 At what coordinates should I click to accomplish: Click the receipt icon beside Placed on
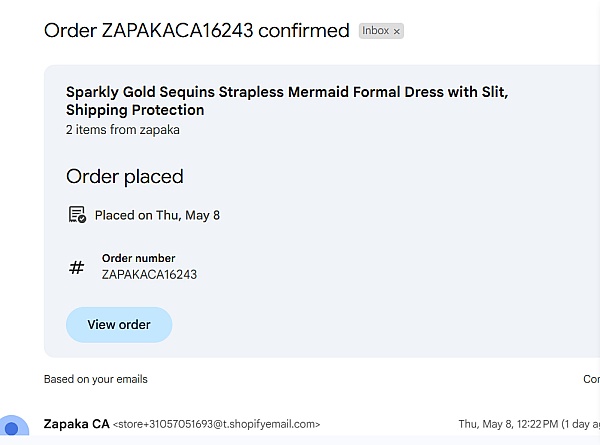pos(77,215)
